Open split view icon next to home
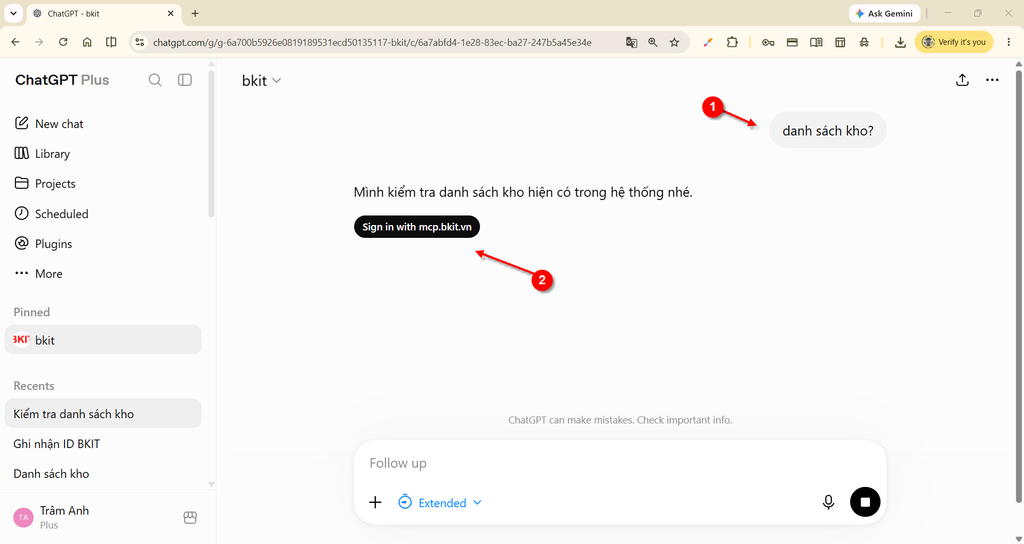This screenshot has height=544, width=1024. 111,42
